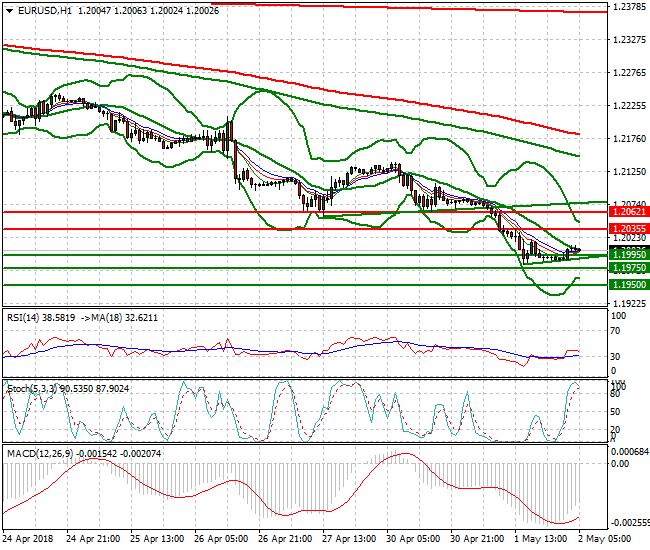Click the 24 Apr 2018 time axis label
Viewport: 650px width, 550px height.
coord(28,539)
